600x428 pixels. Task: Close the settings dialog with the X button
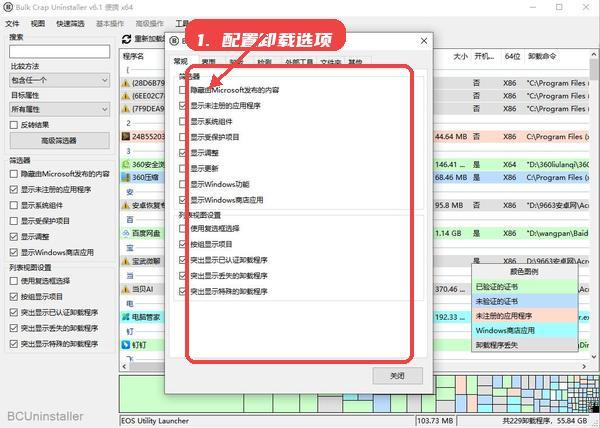[x=424, y=41]
